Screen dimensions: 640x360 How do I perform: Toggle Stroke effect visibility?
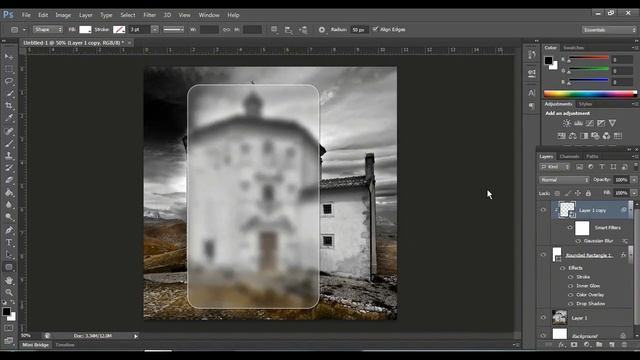coord(571,277)
